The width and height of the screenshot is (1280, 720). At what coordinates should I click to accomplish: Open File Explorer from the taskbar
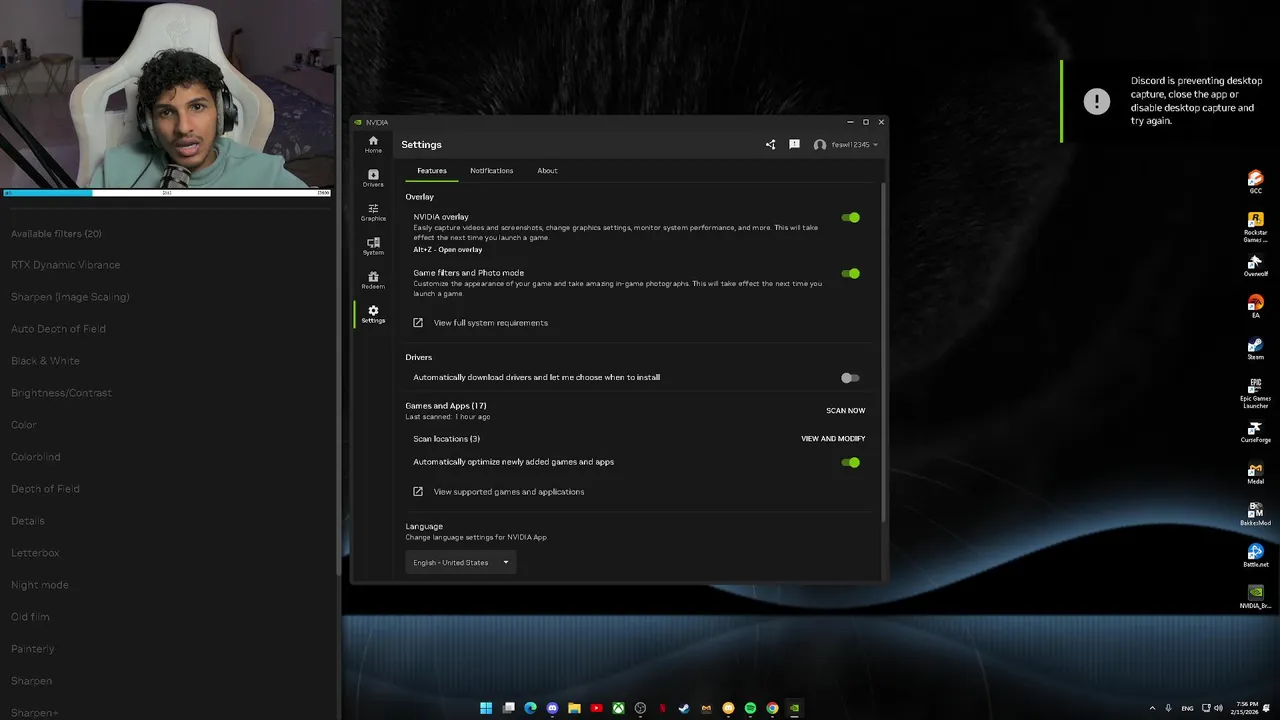(574, 708)
